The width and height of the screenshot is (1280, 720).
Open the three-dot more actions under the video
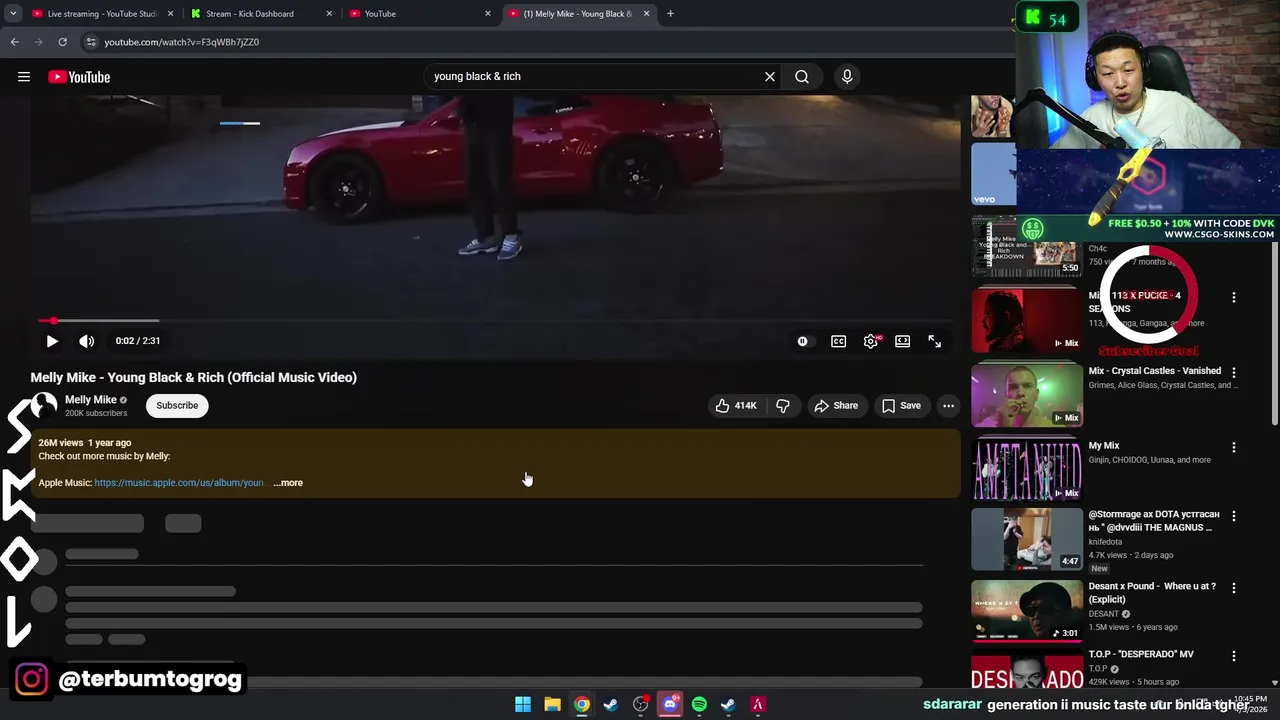[948, 405]
